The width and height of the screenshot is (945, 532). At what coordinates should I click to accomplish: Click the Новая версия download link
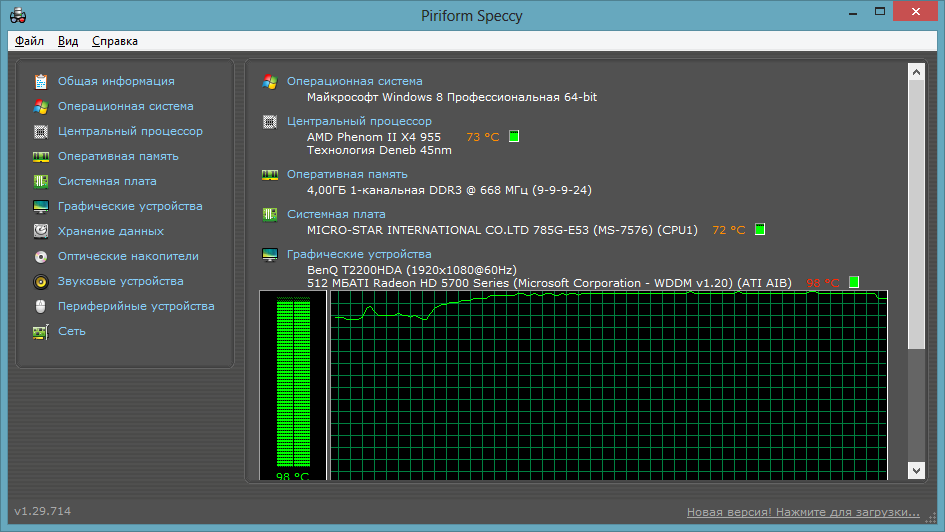pyautogui.click(x=803, y=512)
